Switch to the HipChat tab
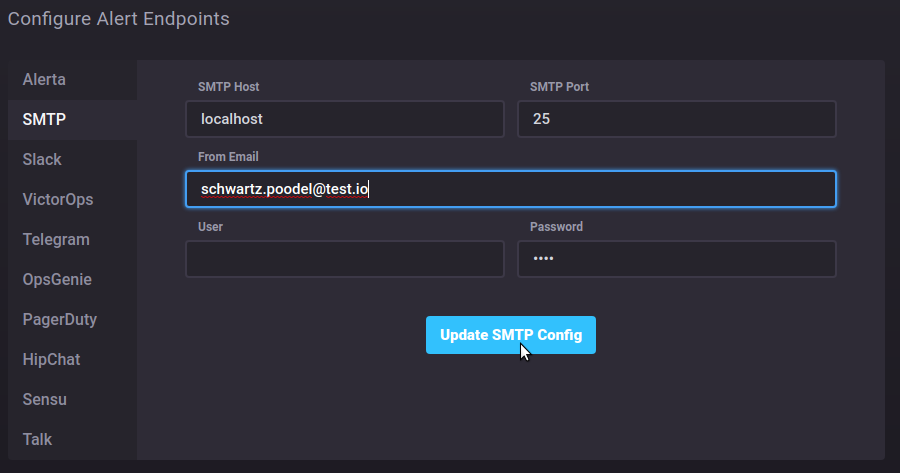 [51, 359]
